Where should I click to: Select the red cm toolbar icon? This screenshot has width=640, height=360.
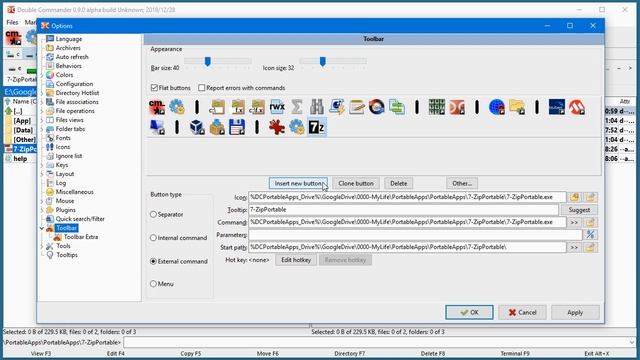tap(157, 107)
